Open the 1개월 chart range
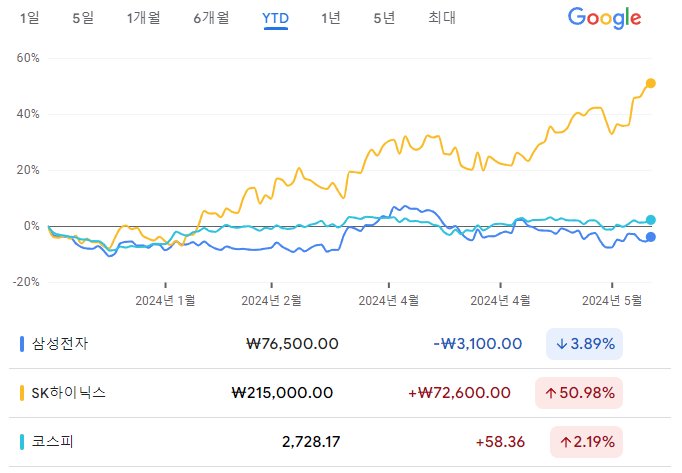682x473 pixels. coord(144,18)
